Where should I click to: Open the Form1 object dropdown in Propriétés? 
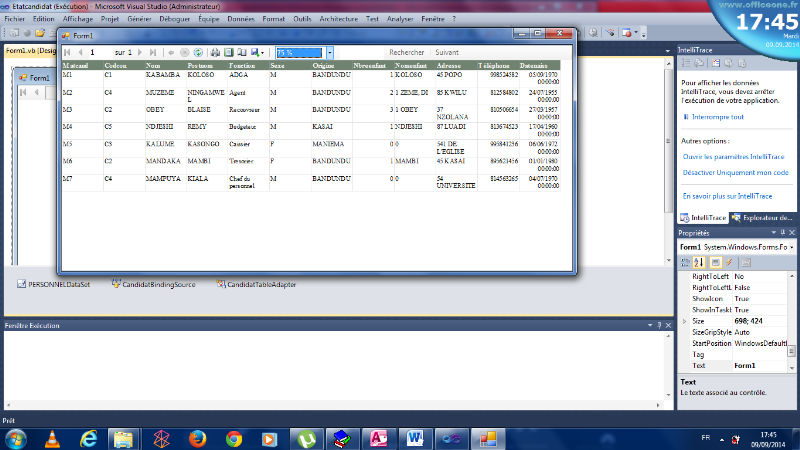791,247
